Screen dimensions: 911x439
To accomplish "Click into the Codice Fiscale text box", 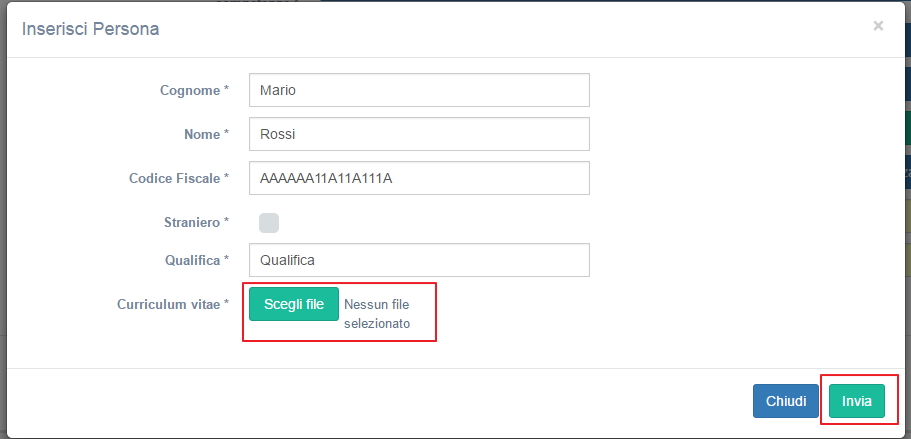I will (419, 178).
